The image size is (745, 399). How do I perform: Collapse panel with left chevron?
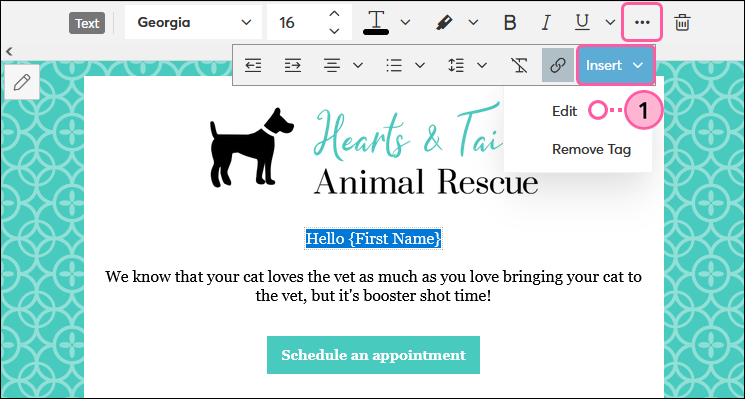(9, 51)
